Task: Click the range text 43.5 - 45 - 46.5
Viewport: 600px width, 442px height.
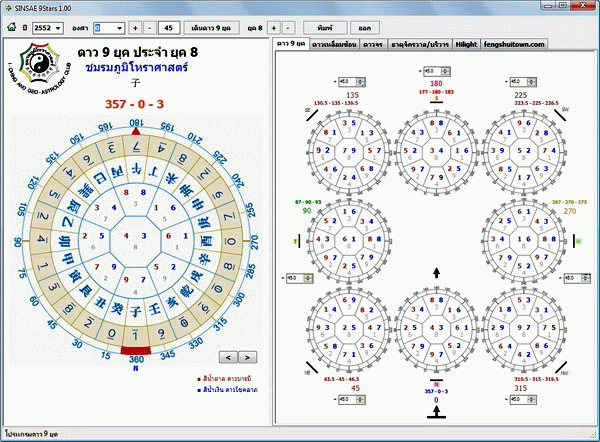Action: pyautogui.click(x=341, y=379)
